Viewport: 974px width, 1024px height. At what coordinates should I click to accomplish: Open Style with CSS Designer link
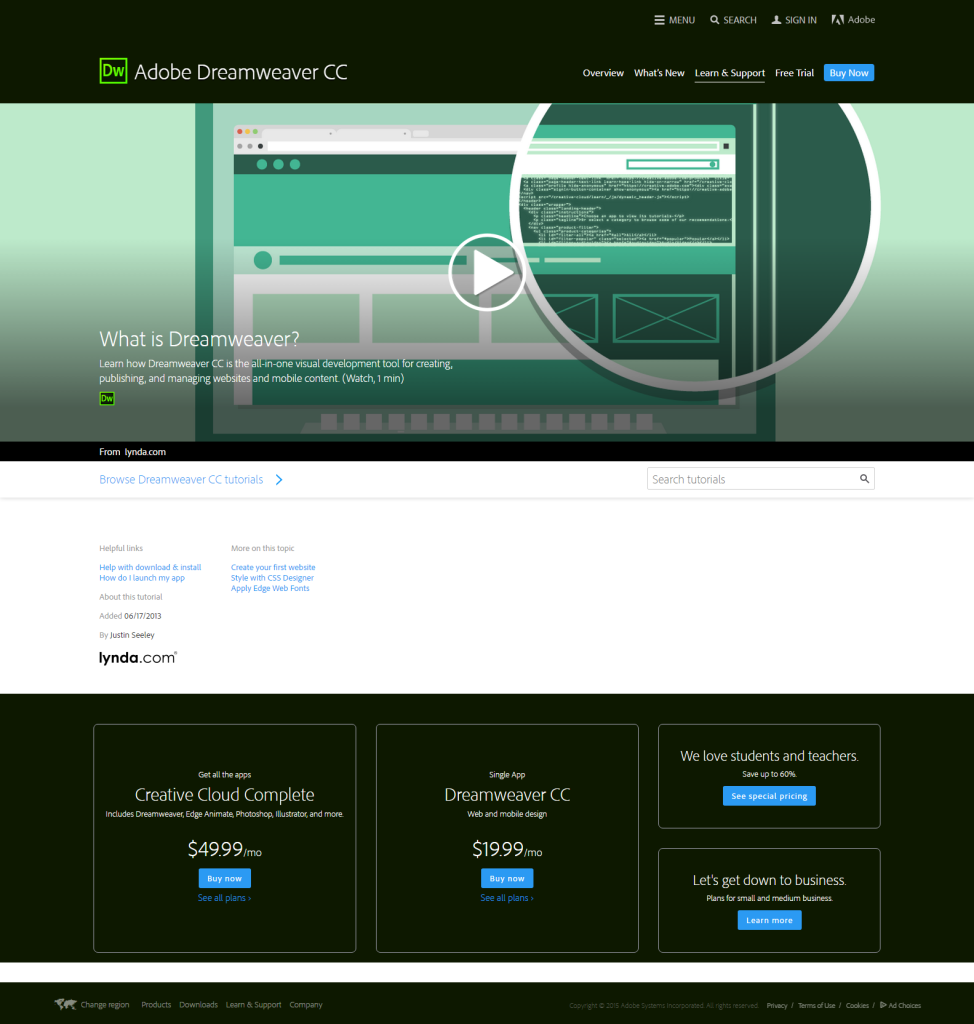(272, 578)
